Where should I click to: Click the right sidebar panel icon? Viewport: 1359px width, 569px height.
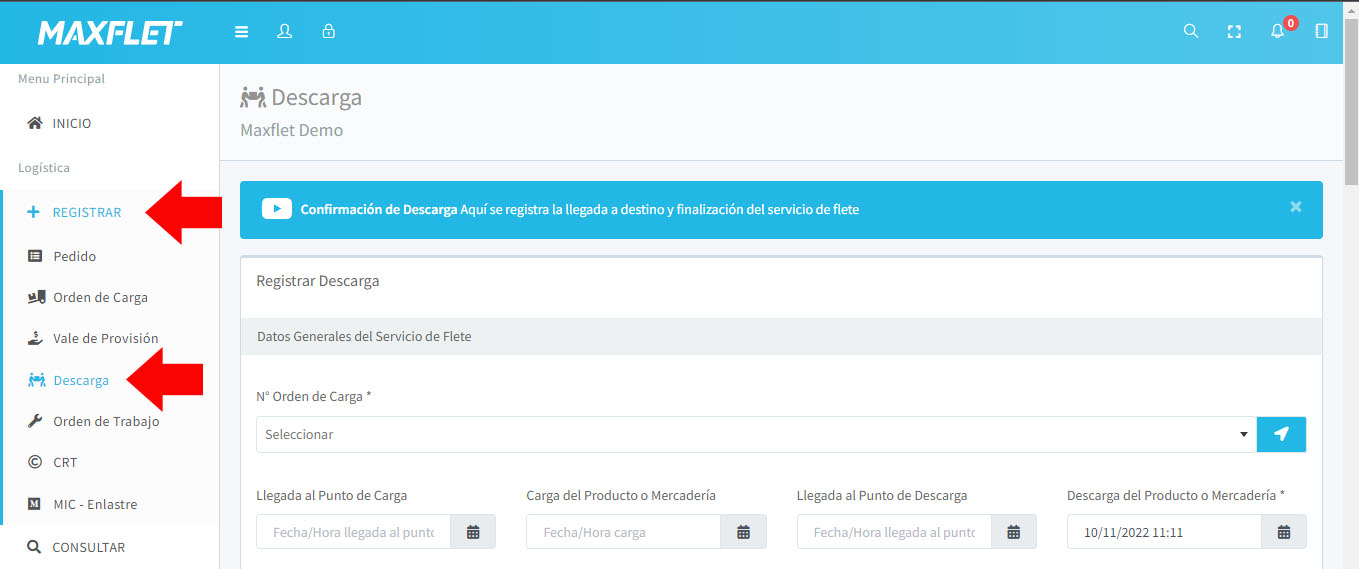click(1321, 32)
